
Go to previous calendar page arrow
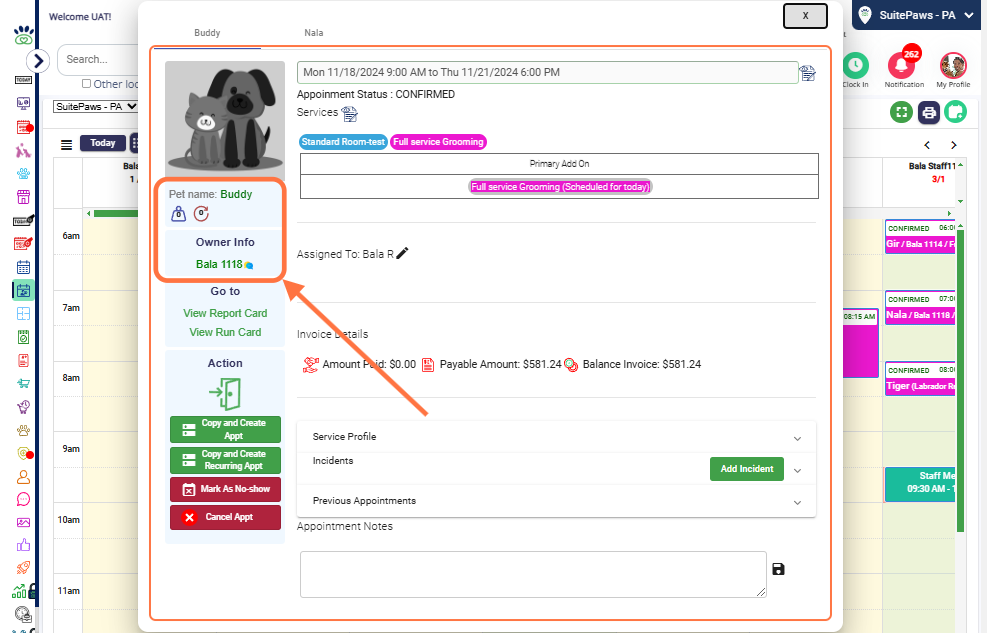coord(927,145)
